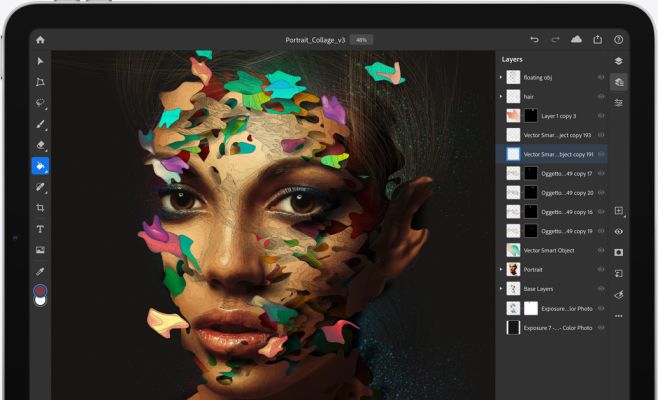
Task: Open the foreground color swatch
Action: pyautogui.click(x=40, y=291)
